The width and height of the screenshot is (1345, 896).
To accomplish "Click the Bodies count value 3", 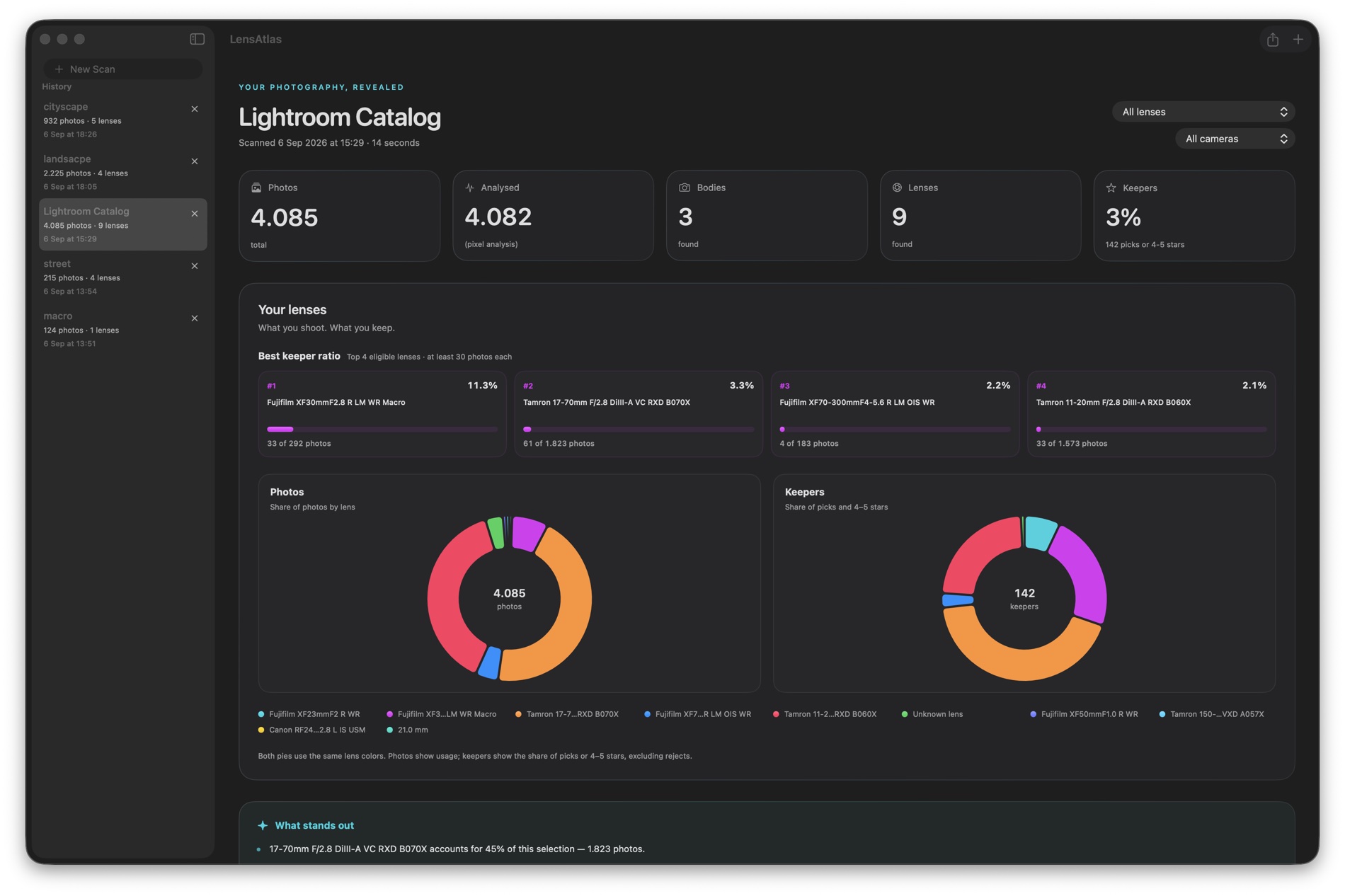I will click(685, 217).
